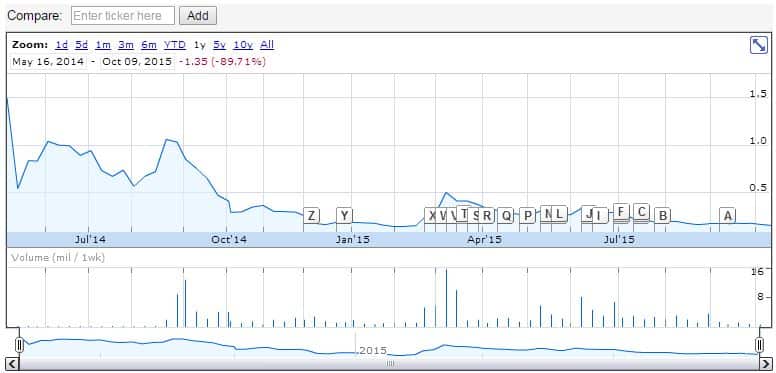The width and height of the screenshot is (776, 373).
Task: Open news flag R near Apr'15
Action: tap(487, 216)
